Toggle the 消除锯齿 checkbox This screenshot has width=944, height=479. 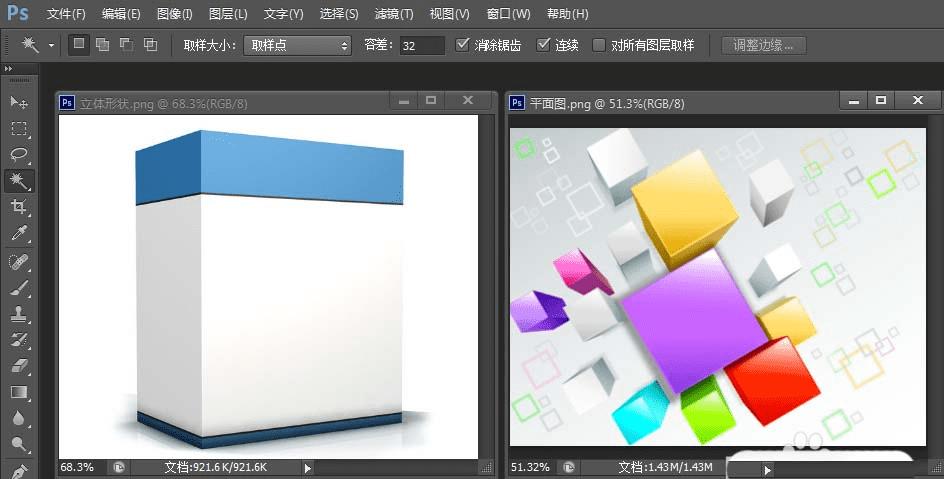[x=462, y=45]
